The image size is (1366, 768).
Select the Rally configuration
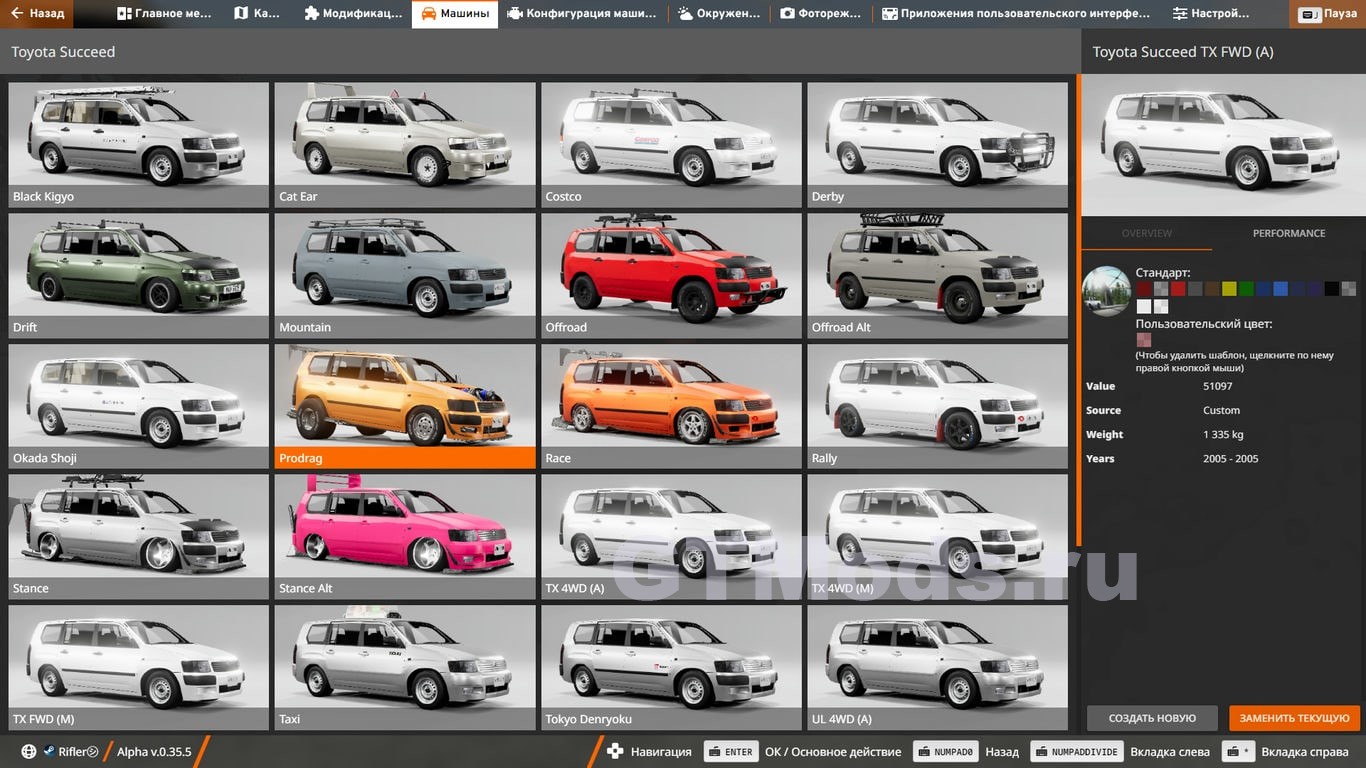click(937, 406)
